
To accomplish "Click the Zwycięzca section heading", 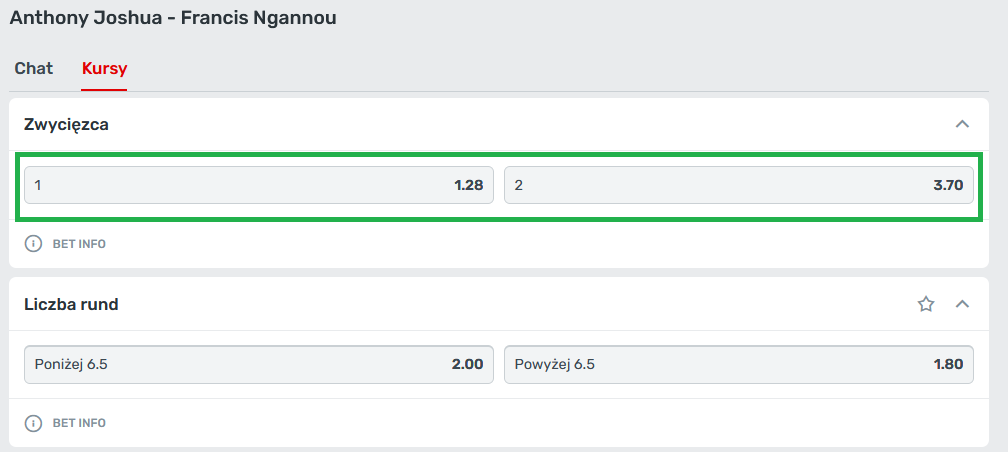I will click(66, 125).
